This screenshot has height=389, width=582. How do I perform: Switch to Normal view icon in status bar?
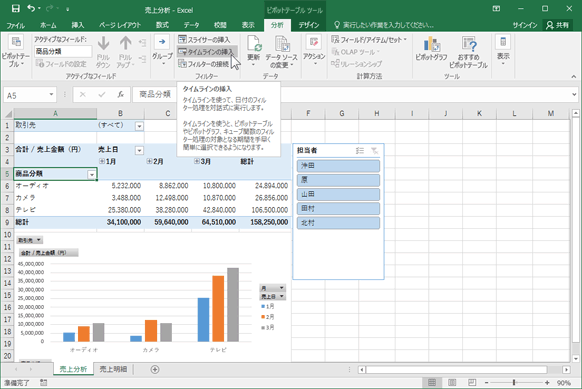pos(432,382)
